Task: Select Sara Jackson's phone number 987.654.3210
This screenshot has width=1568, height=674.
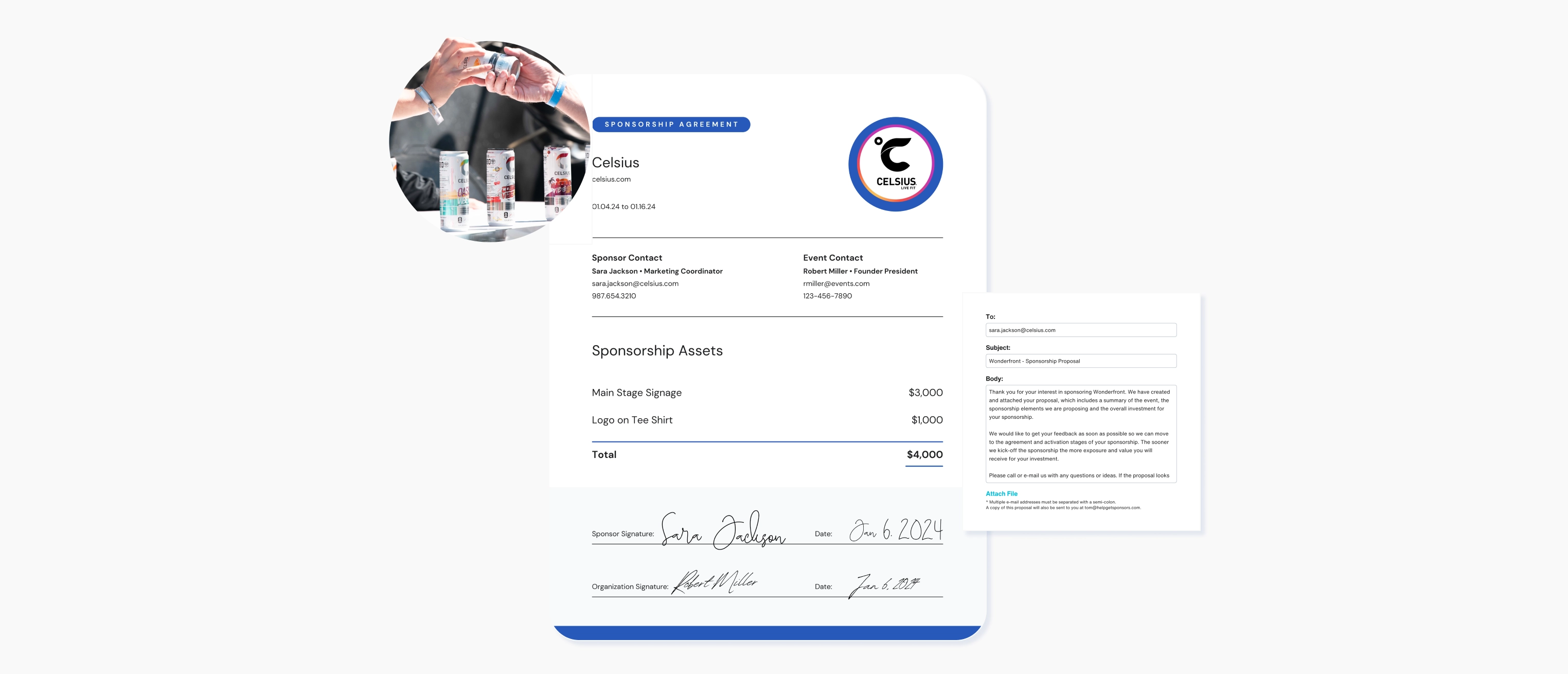Action: click(x=614, y=296)
